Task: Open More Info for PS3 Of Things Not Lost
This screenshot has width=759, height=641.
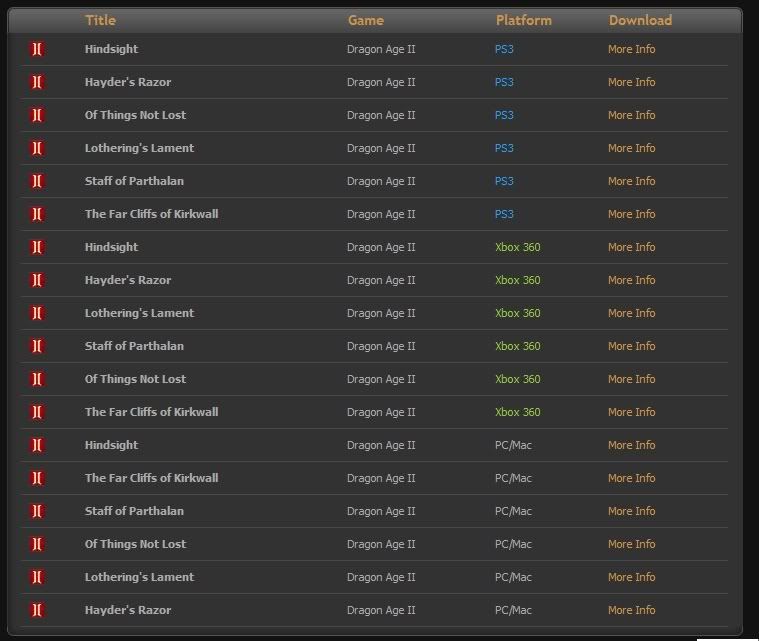Action: click(632, 115)
